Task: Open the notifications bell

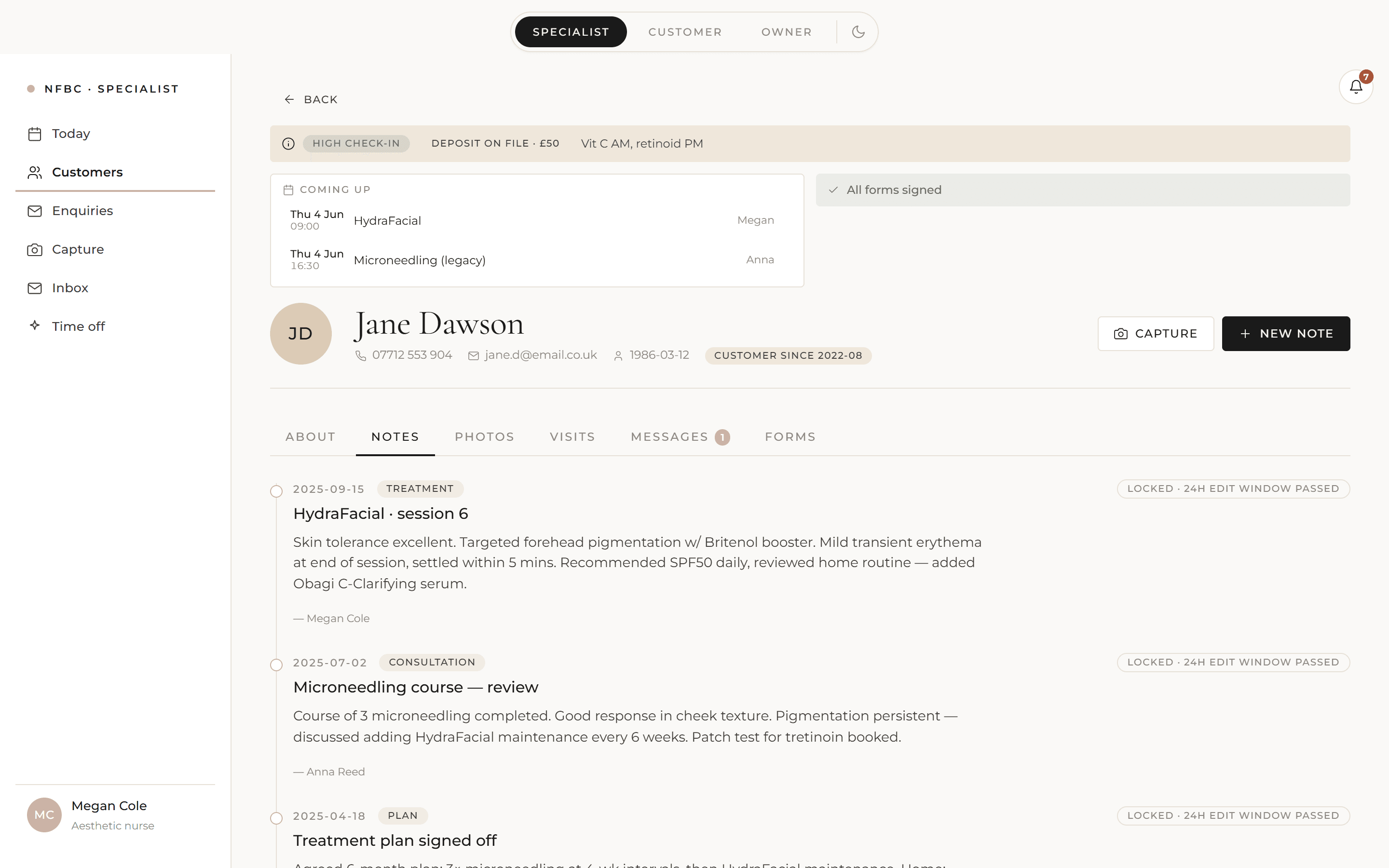Action: point(1356,87)
